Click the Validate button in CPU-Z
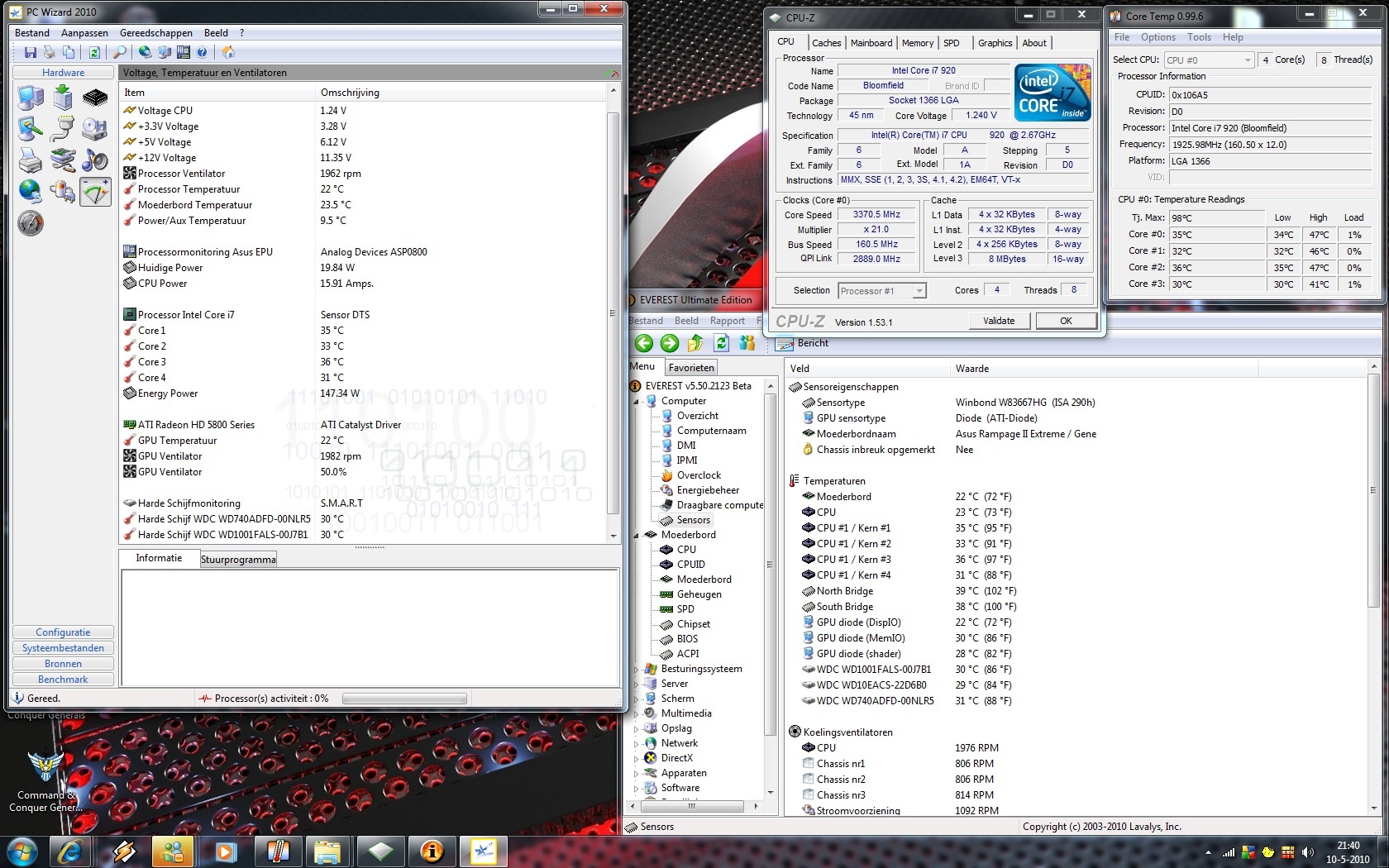Image resolution: width=1389 pixels, height=868 pixels. [x=998, y=321]
